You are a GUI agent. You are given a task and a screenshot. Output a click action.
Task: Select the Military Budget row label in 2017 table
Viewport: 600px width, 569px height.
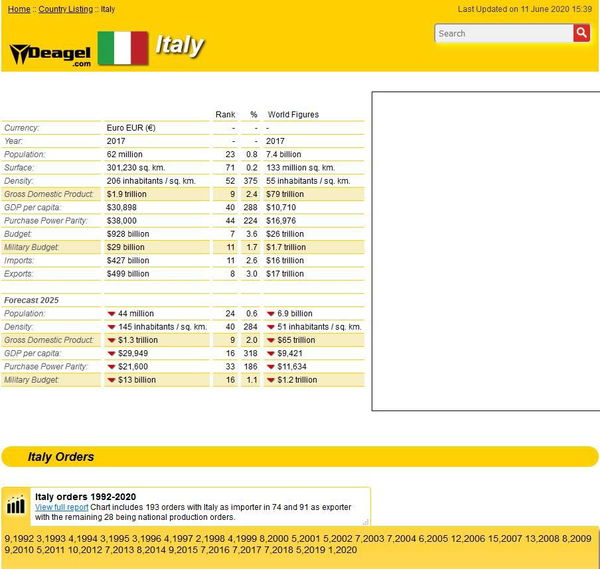pyautogui.click(x=32, y=246)
